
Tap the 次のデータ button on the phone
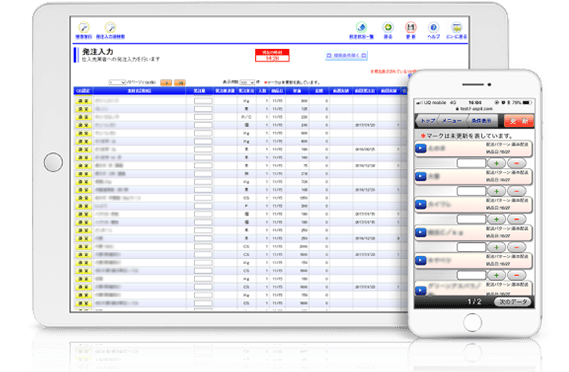coord(513,302)
